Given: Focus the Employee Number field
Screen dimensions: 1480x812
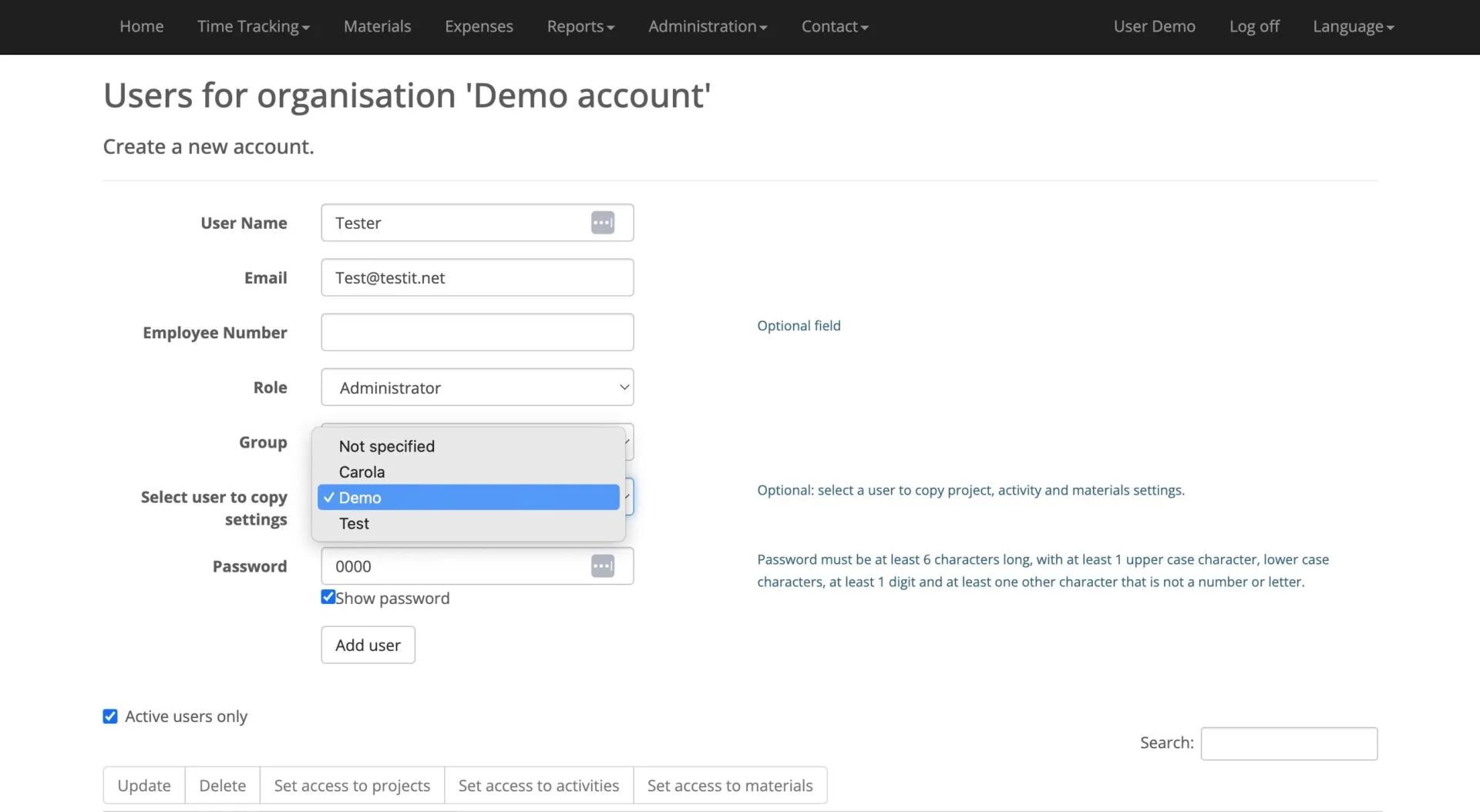Looking at the screenshot, I should pos(477,332).
